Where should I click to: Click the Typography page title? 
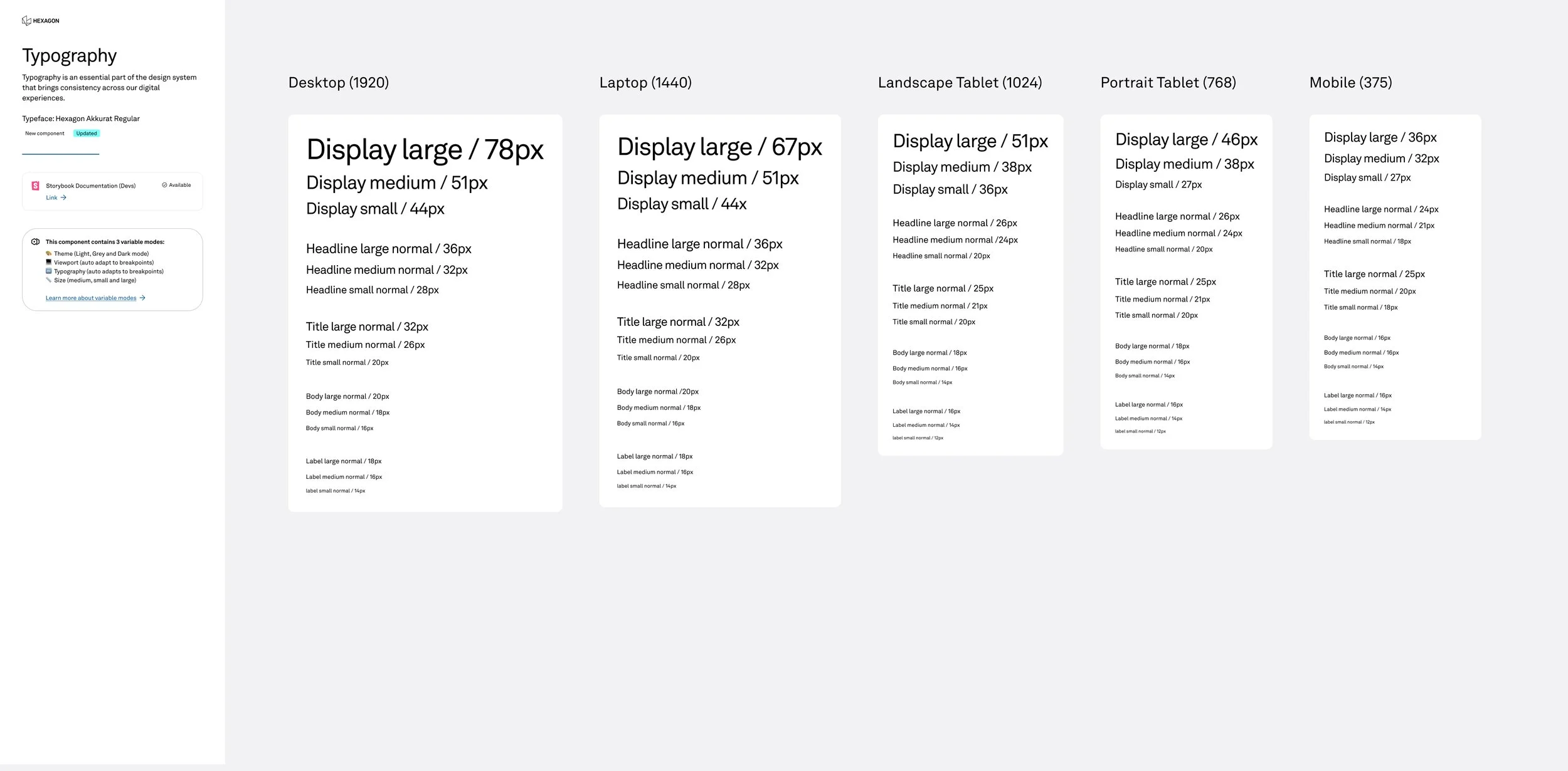pyautogui.click(x=70, y=56)
